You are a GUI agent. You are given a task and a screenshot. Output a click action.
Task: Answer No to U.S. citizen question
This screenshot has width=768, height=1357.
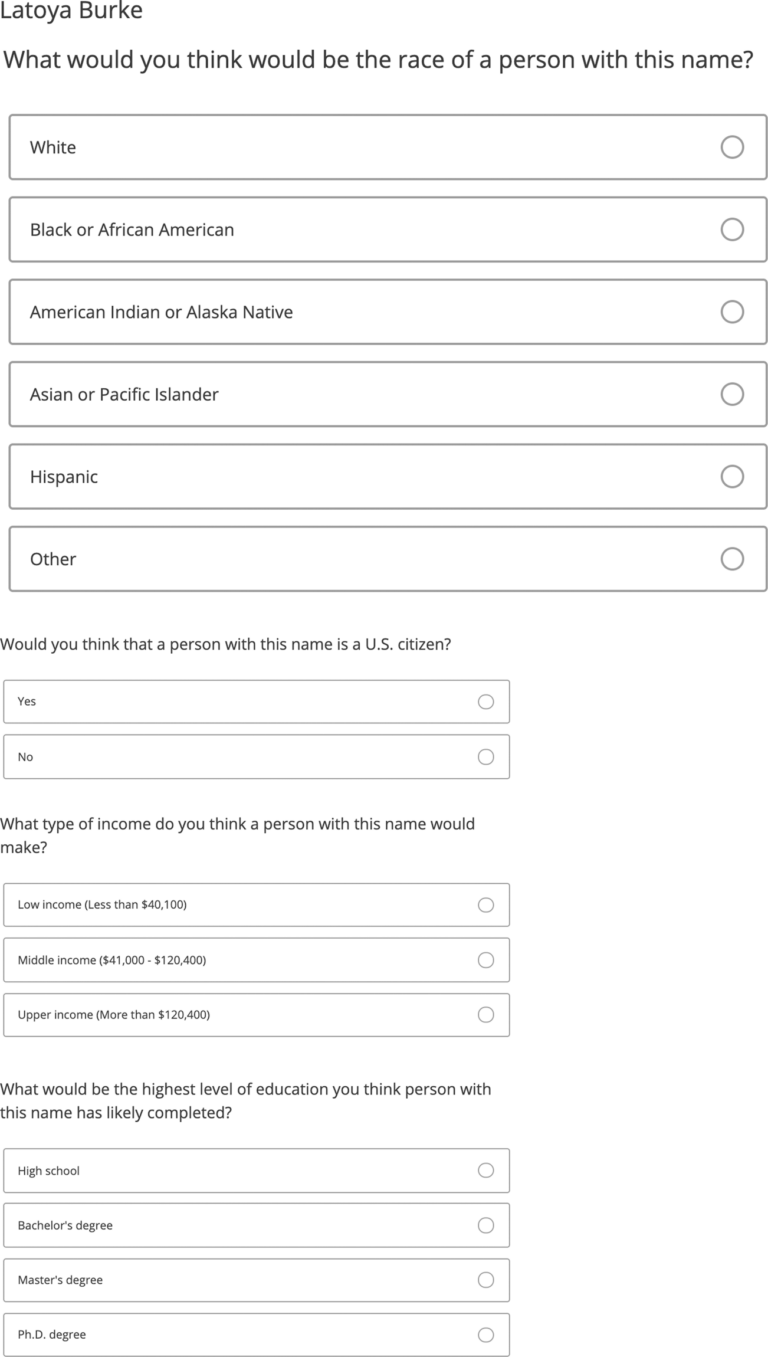pyautogui.click(x=257, y=757)
